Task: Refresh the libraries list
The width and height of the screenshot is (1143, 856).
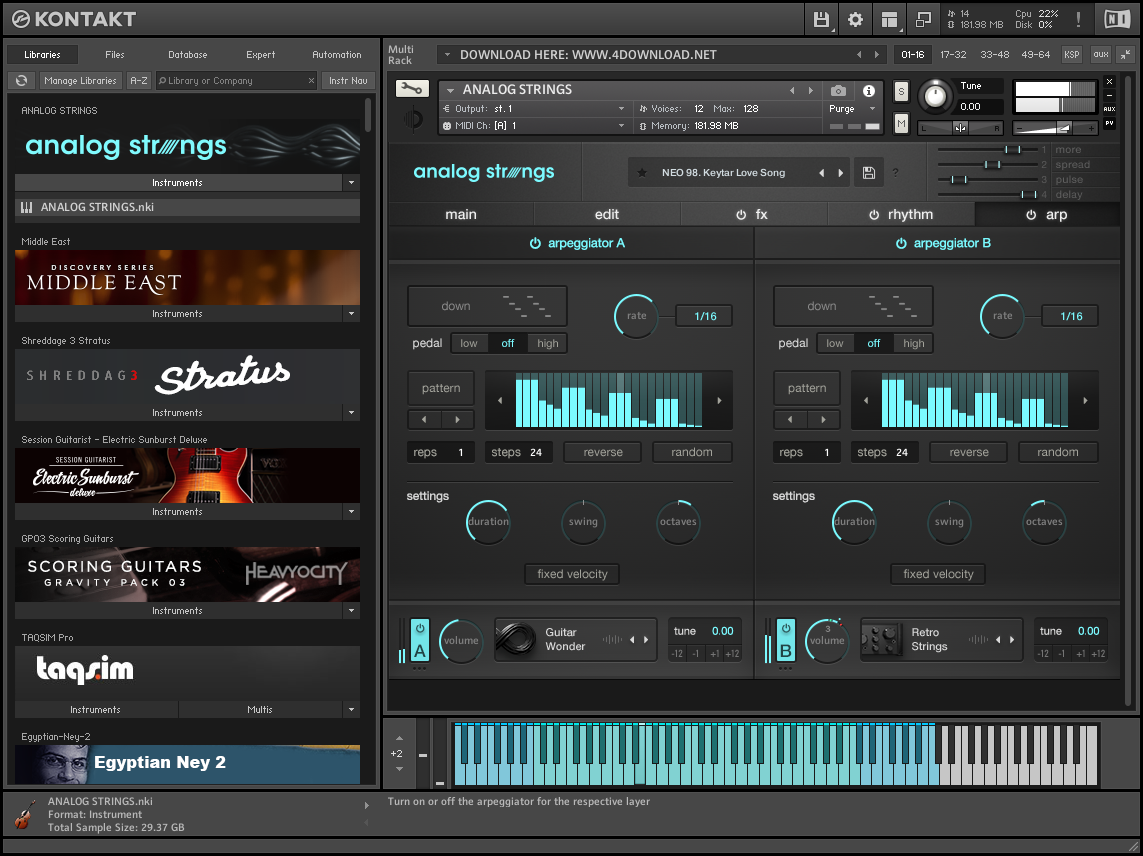Action: pos(22,81)
